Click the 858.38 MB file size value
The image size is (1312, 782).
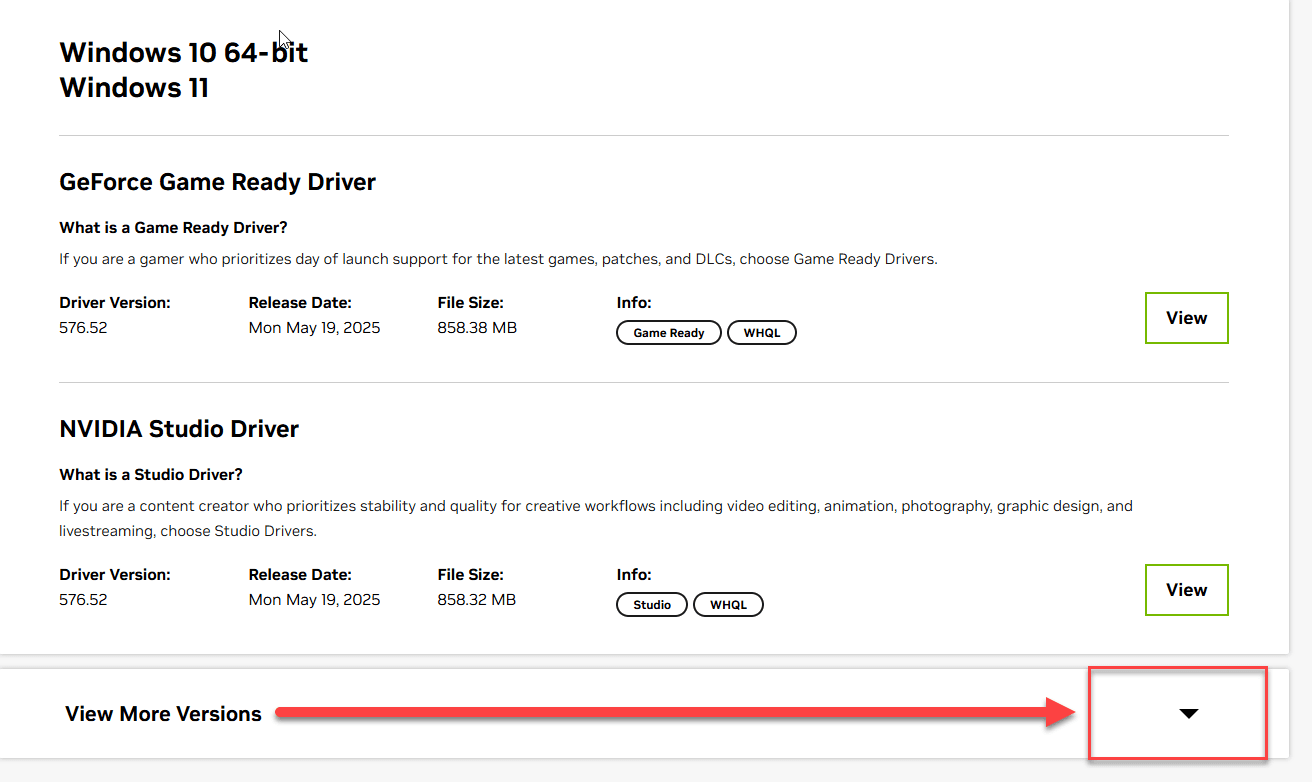(x=477, y=328)
